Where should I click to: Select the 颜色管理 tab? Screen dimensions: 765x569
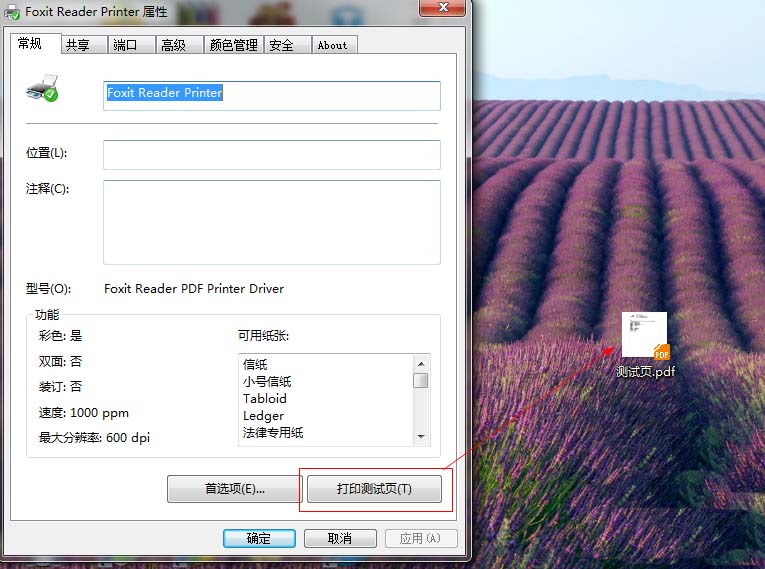tap(234, 45)
